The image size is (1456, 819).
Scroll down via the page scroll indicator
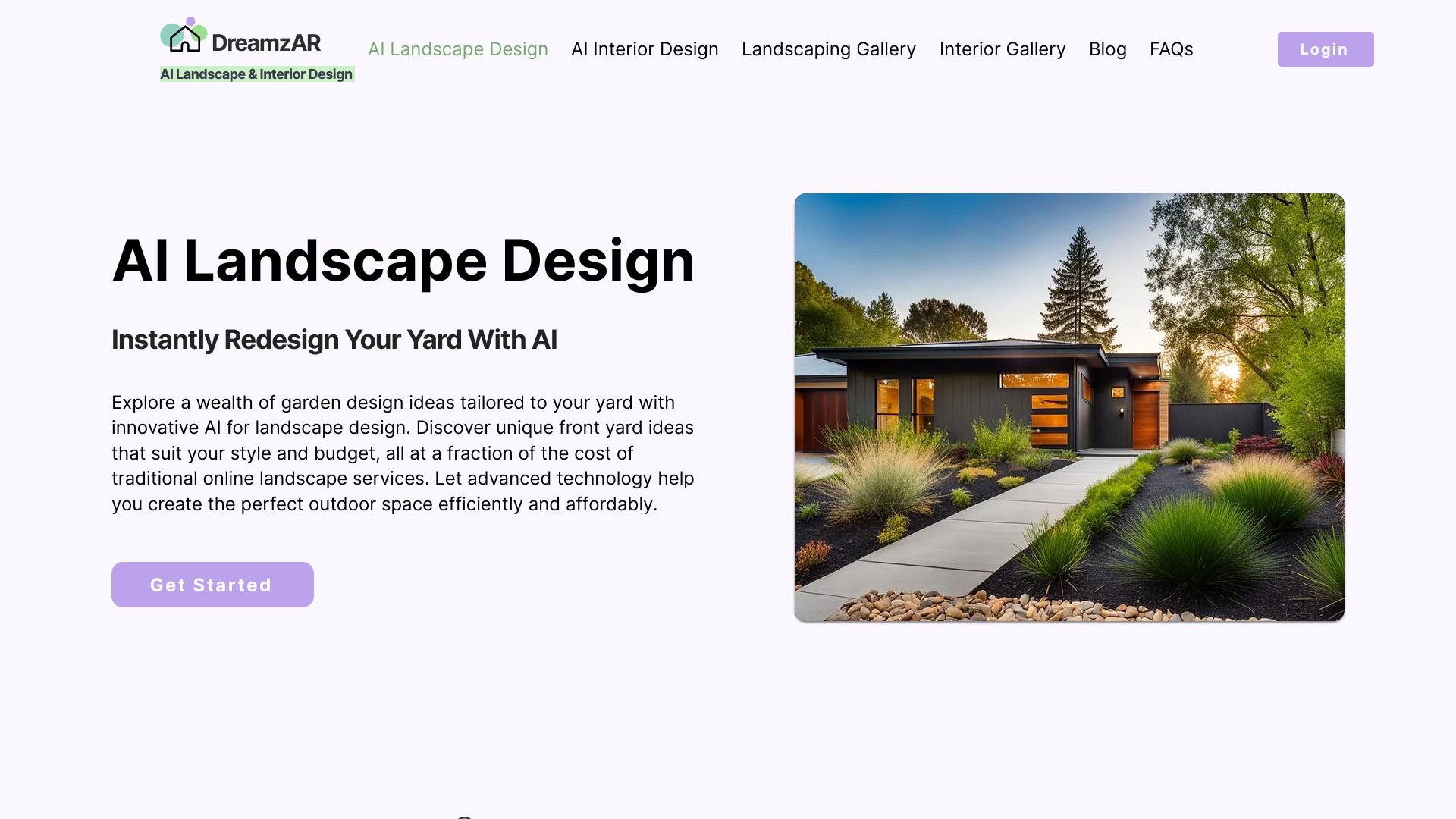pyautogui.click(x=465, y=816)
